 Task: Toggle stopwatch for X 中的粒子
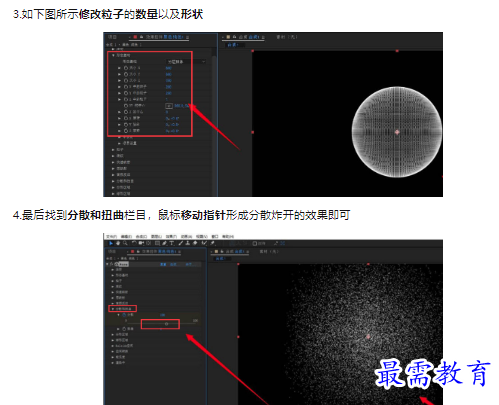click(x=126, y=87)
